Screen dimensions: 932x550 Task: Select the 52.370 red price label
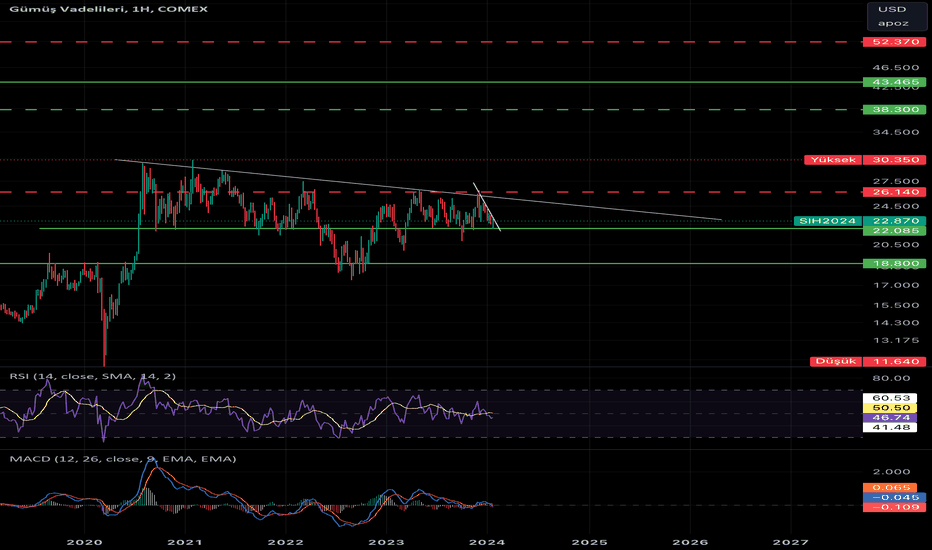(x=895, y=42)
